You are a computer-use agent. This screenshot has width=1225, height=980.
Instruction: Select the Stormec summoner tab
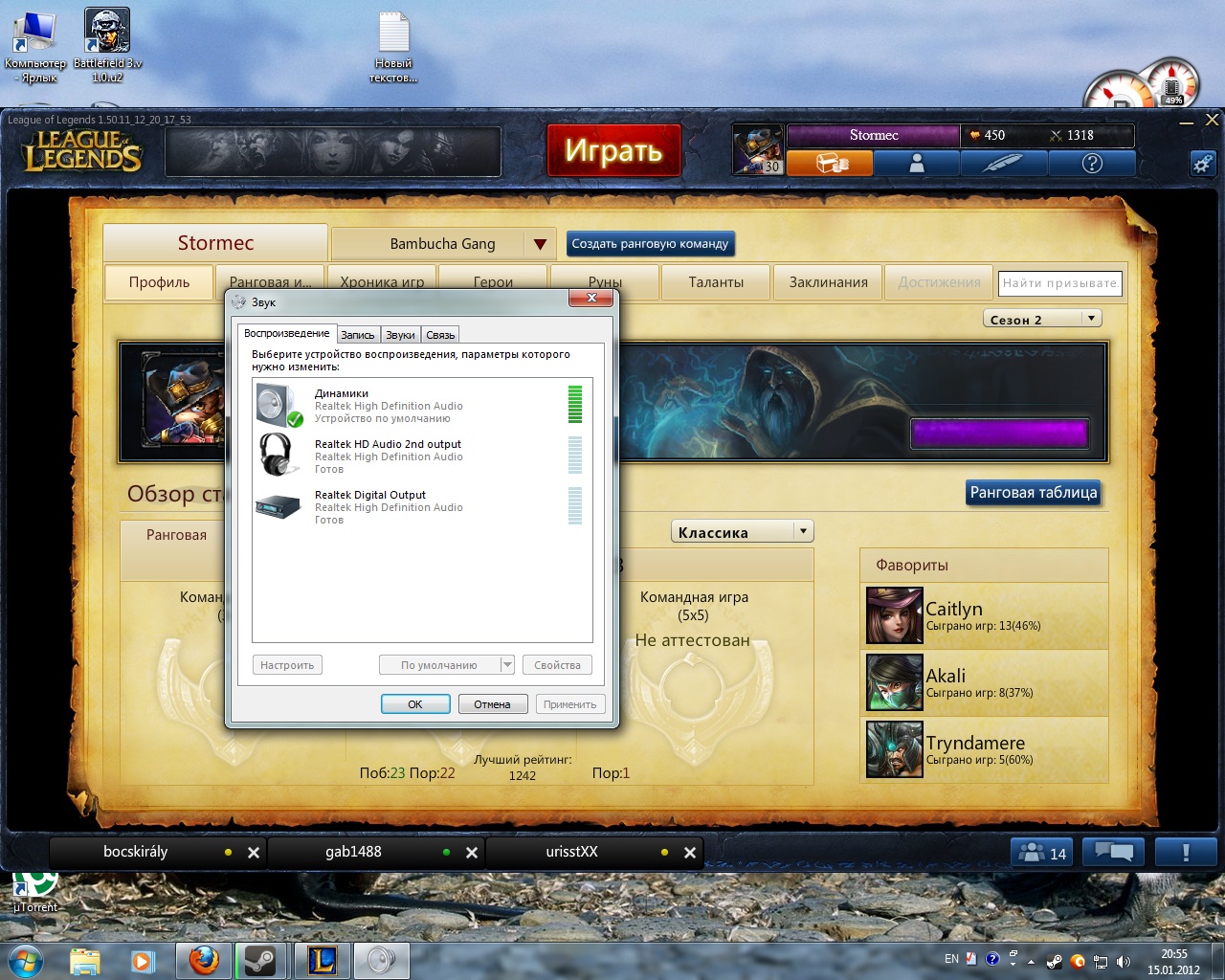[215, 243]
